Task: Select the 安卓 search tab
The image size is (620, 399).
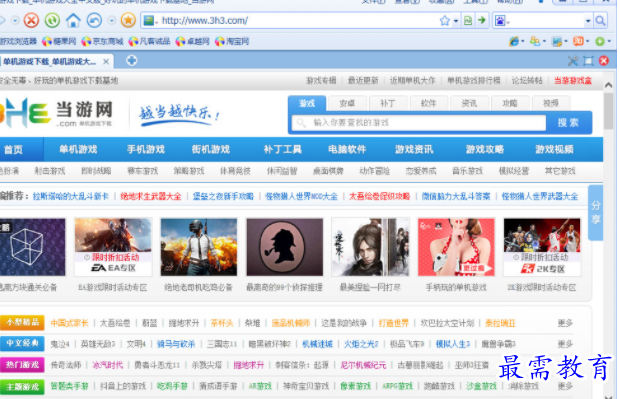Action: pyautogui.click(x=347, y=103)
